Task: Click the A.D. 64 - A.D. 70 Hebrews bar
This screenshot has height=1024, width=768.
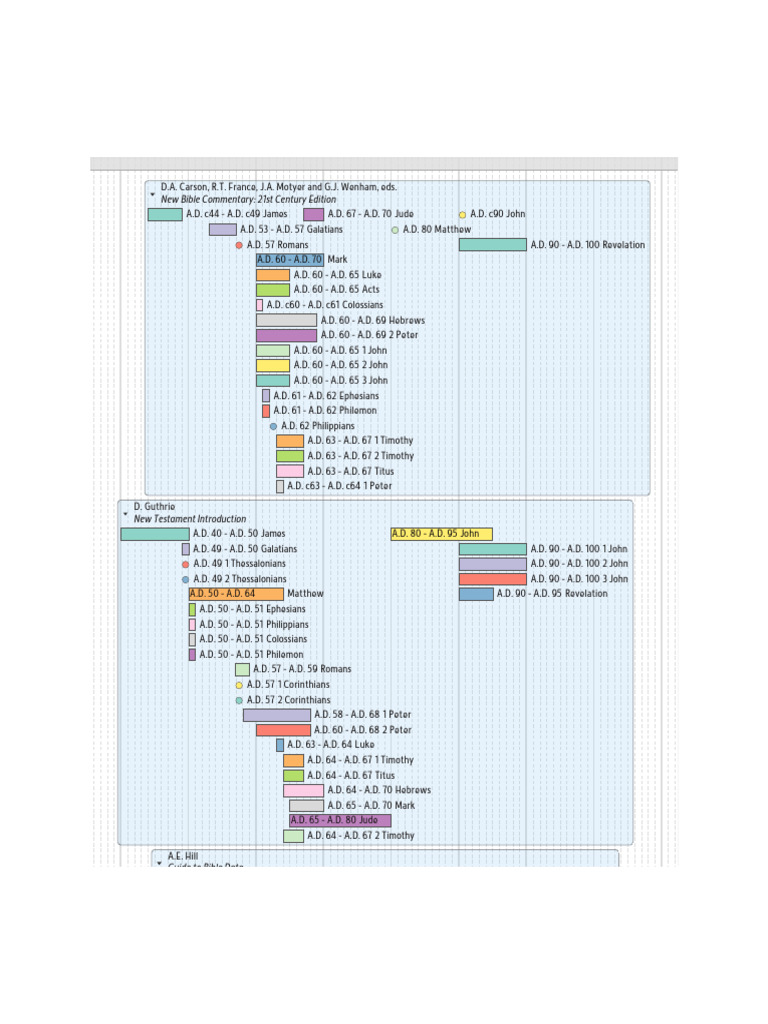Action: click(304, 791)
